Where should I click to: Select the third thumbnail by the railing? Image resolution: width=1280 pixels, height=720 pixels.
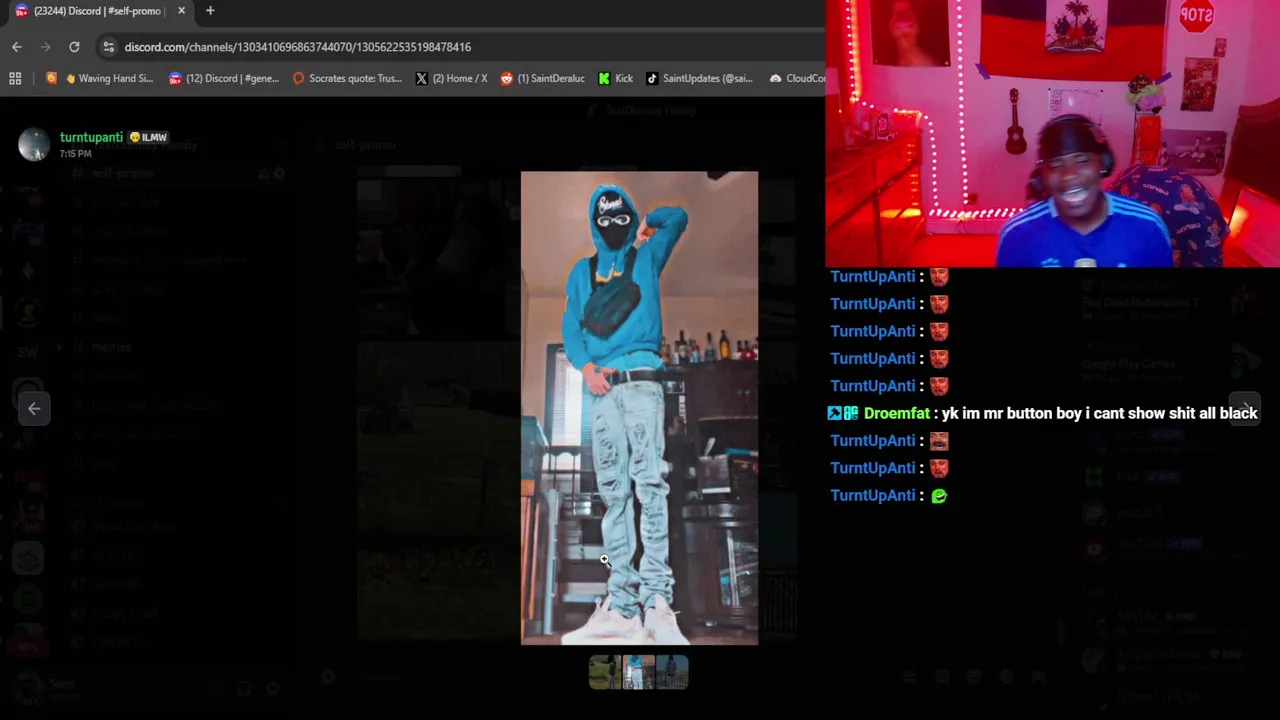672,672
